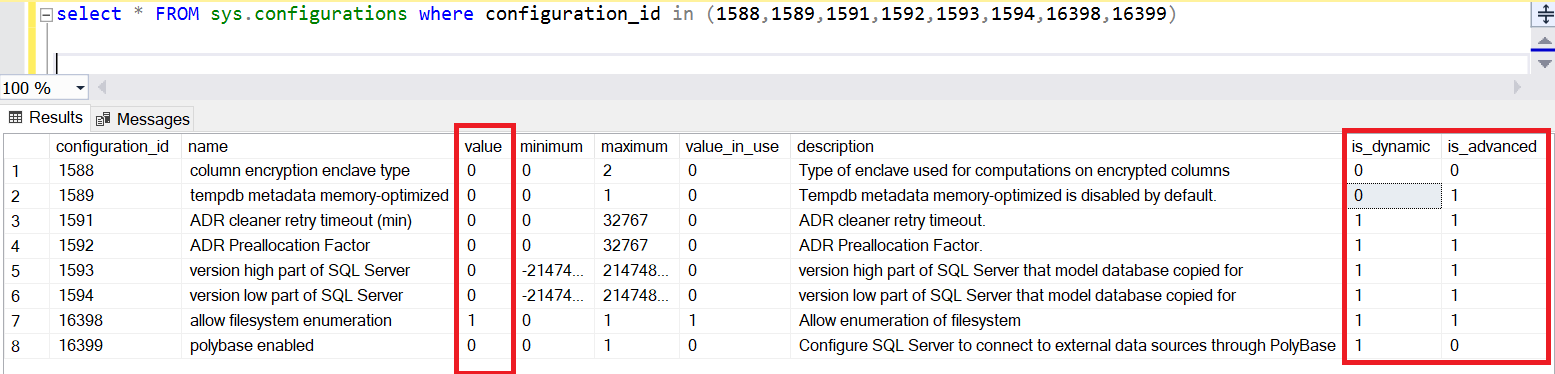Select the configuration_id column header
1555x374 pixels.
(115, 146)
